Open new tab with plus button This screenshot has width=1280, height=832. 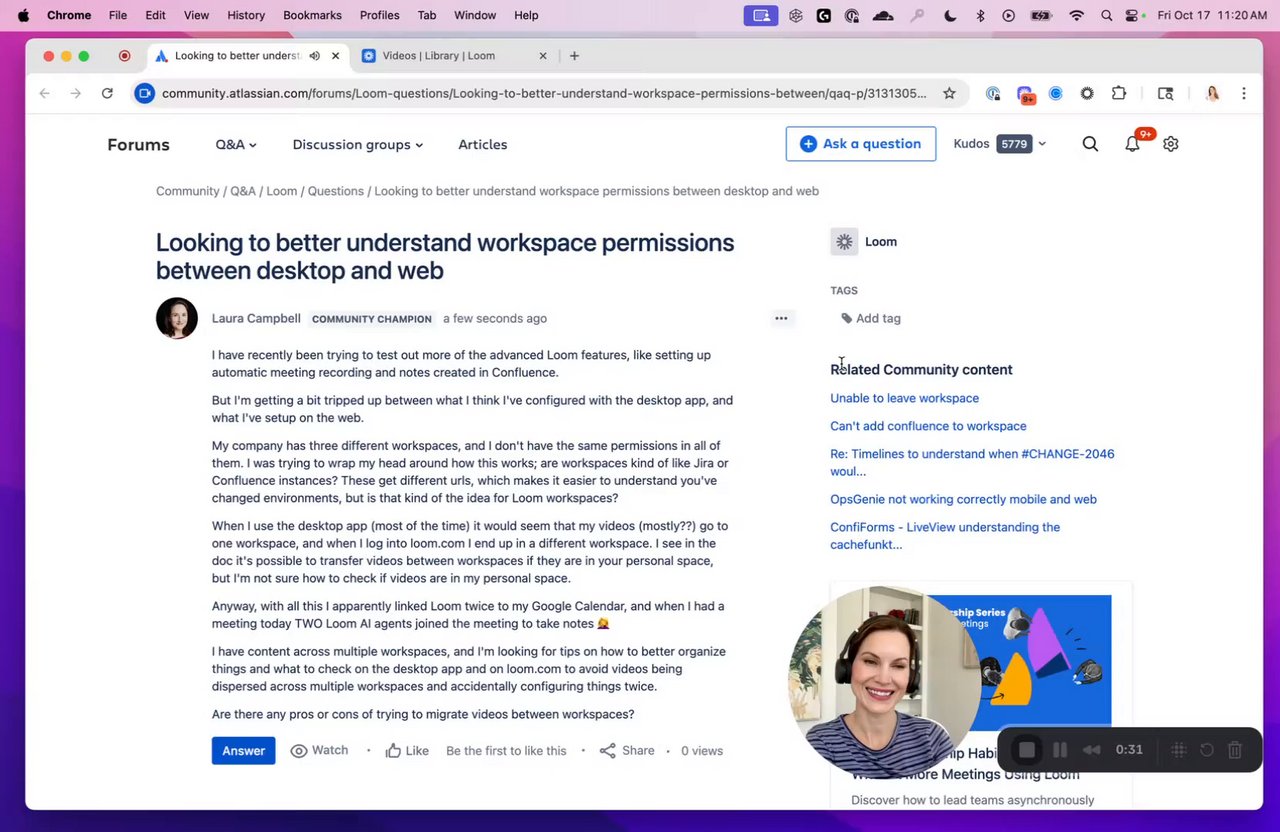pos(574,56)
